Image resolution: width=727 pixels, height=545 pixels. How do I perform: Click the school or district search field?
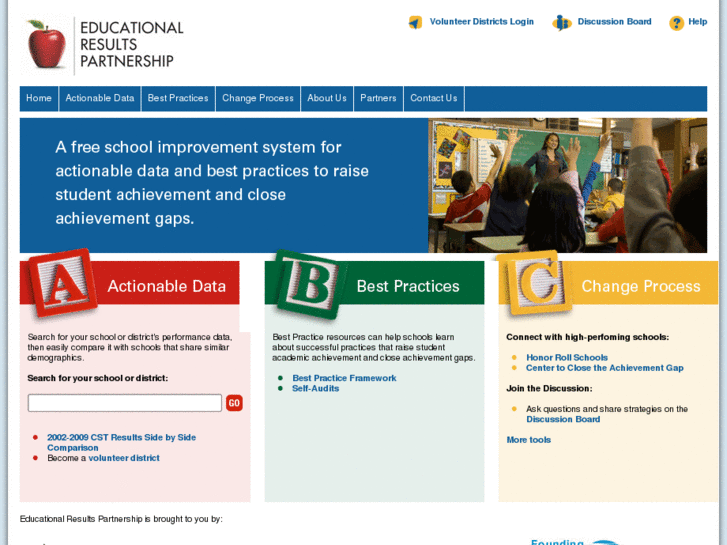(125, 403)
